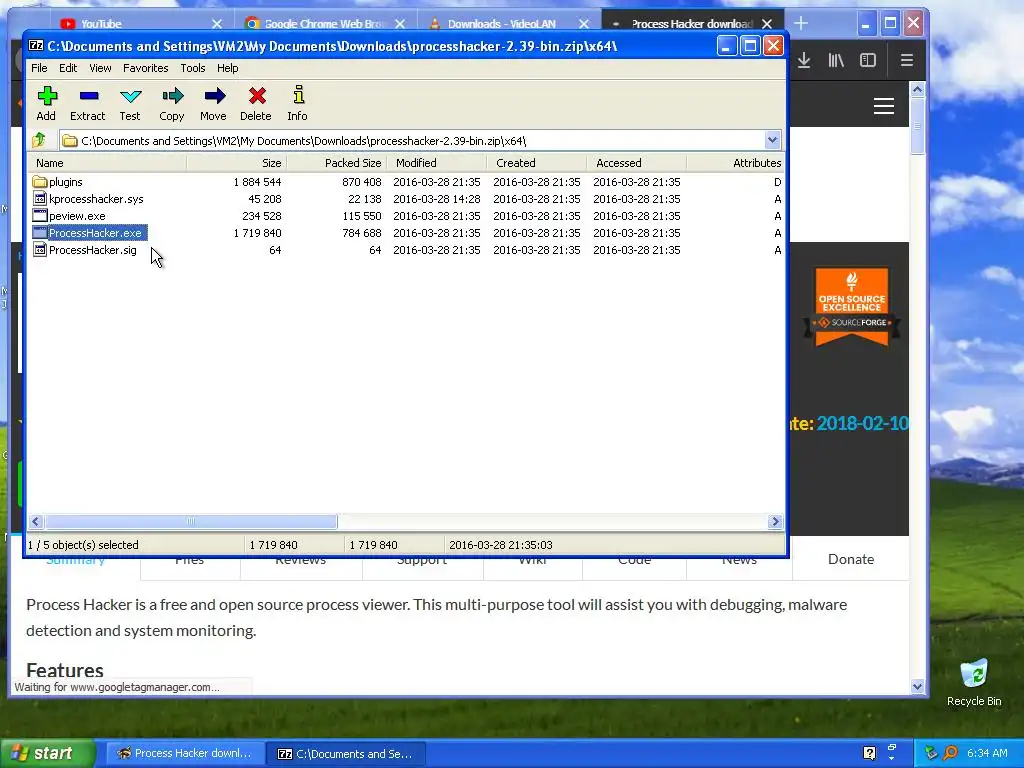Viewport: 1024px width, 768px height.
Task: Open SourceForge page hamburger menu
Action: click(x=884, y=106)
